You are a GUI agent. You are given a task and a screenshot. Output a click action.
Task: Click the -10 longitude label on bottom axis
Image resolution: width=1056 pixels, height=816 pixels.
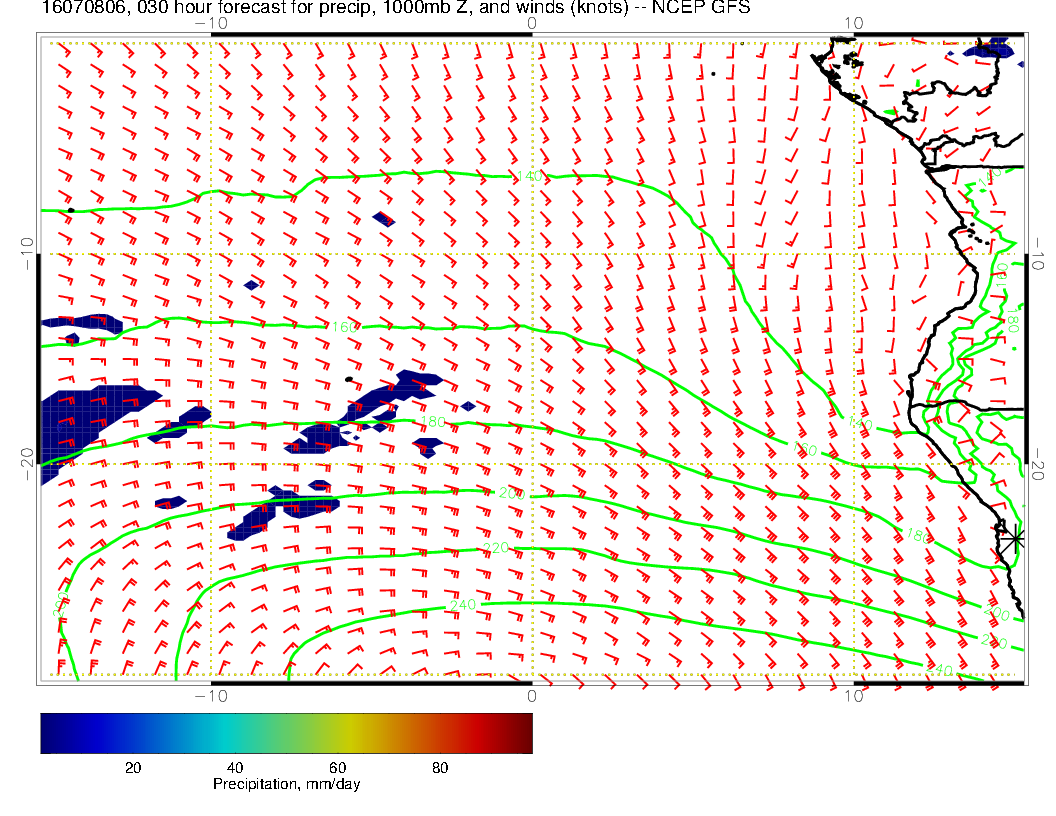coord(210,696)
